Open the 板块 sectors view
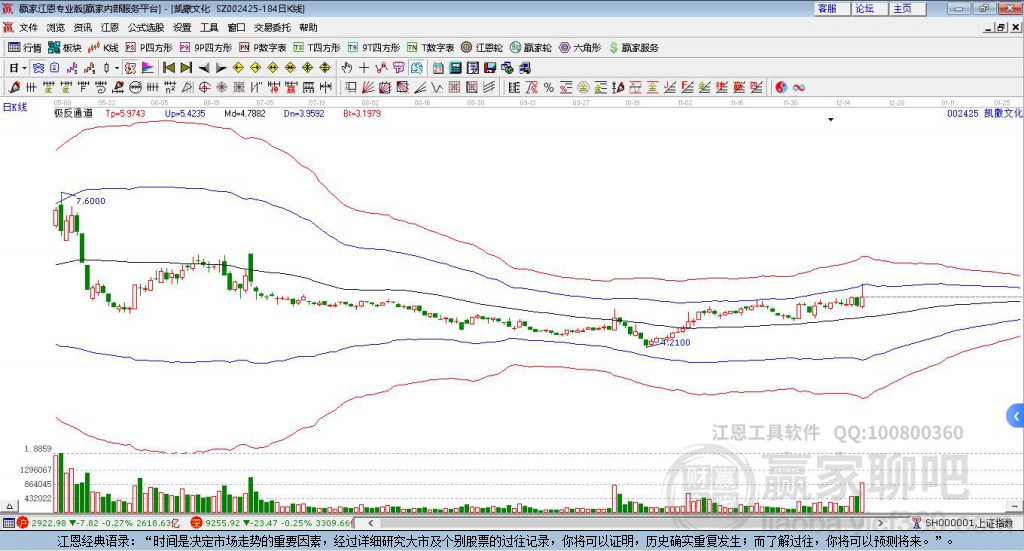1024x551 pixels. tap(65, 48)
